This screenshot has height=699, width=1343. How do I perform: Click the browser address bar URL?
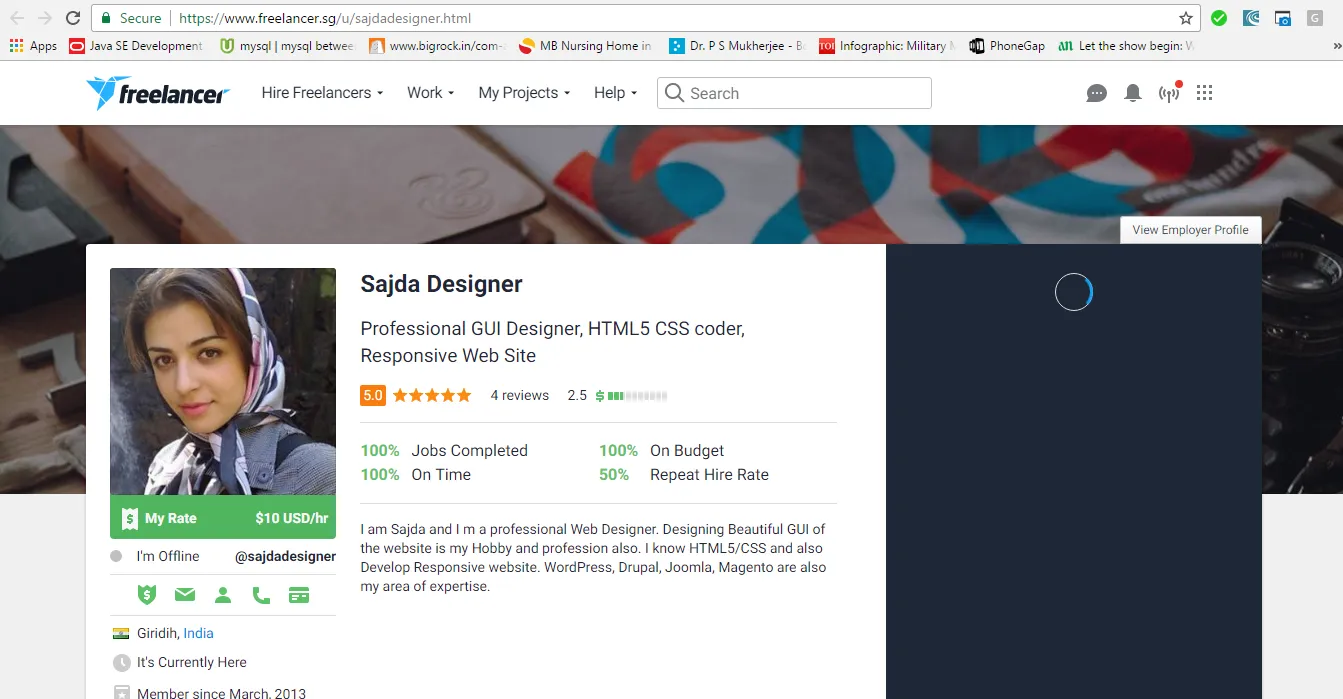point(325,18)
